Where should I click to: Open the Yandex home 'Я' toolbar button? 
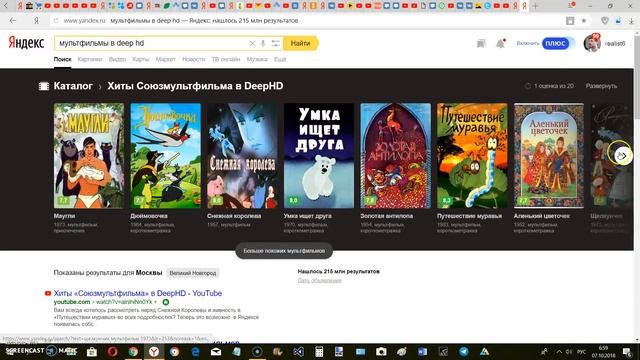click(x=36, y=20)
